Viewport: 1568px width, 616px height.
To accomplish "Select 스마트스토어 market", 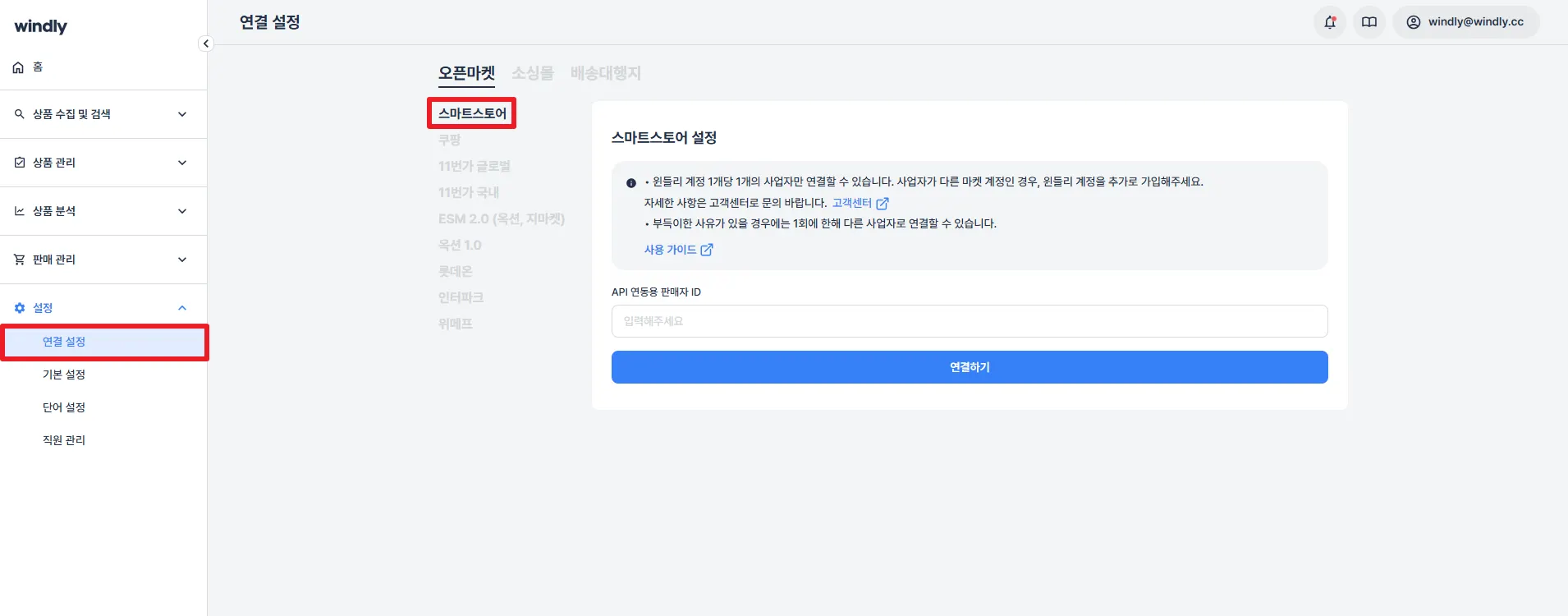I will point(472,113).
